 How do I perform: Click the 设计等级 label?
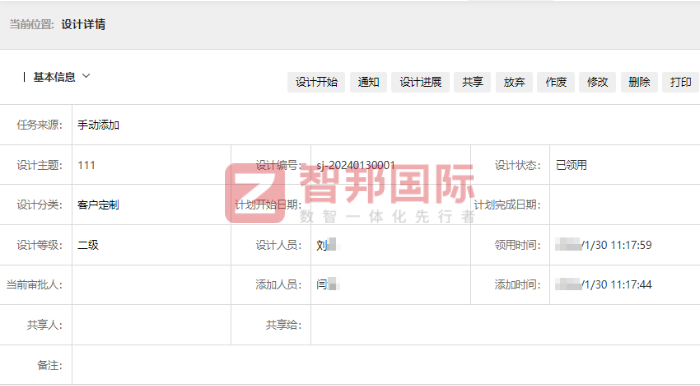(x=39, y=245)
